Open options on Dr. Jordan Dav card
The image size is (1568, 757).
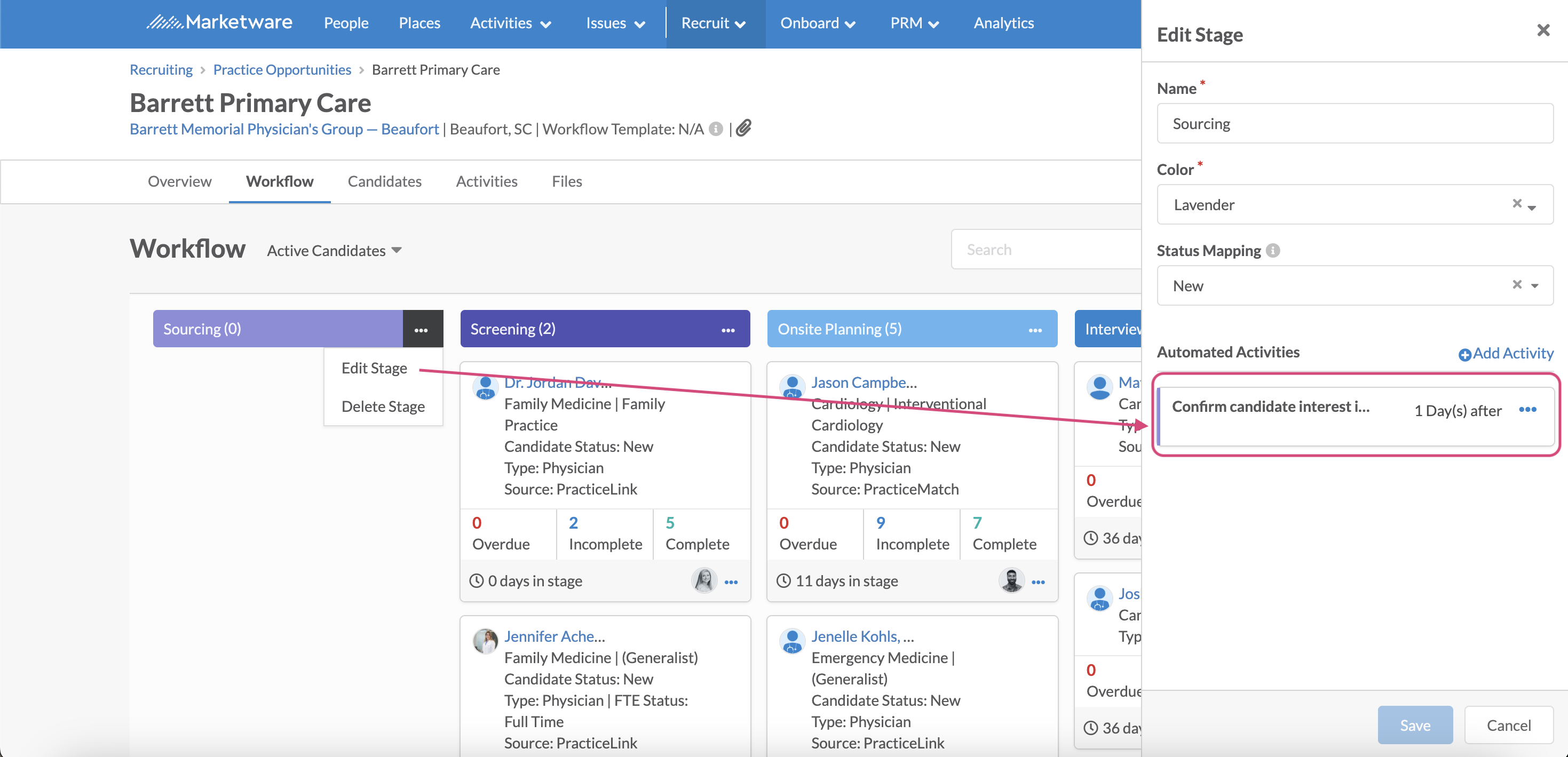732,581
